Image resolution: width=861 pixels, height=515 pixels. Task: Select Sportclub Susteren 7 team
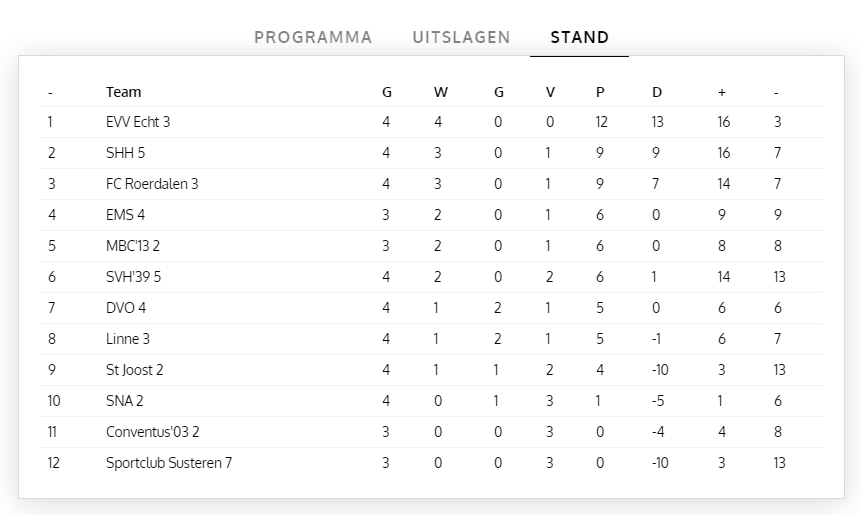pyautogui.click(x=169, y=463)
